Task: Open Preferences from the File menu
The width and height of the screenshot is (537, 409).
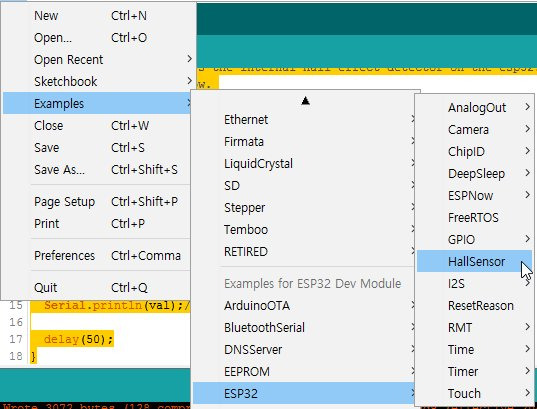Action: click(x=97, y=256)
